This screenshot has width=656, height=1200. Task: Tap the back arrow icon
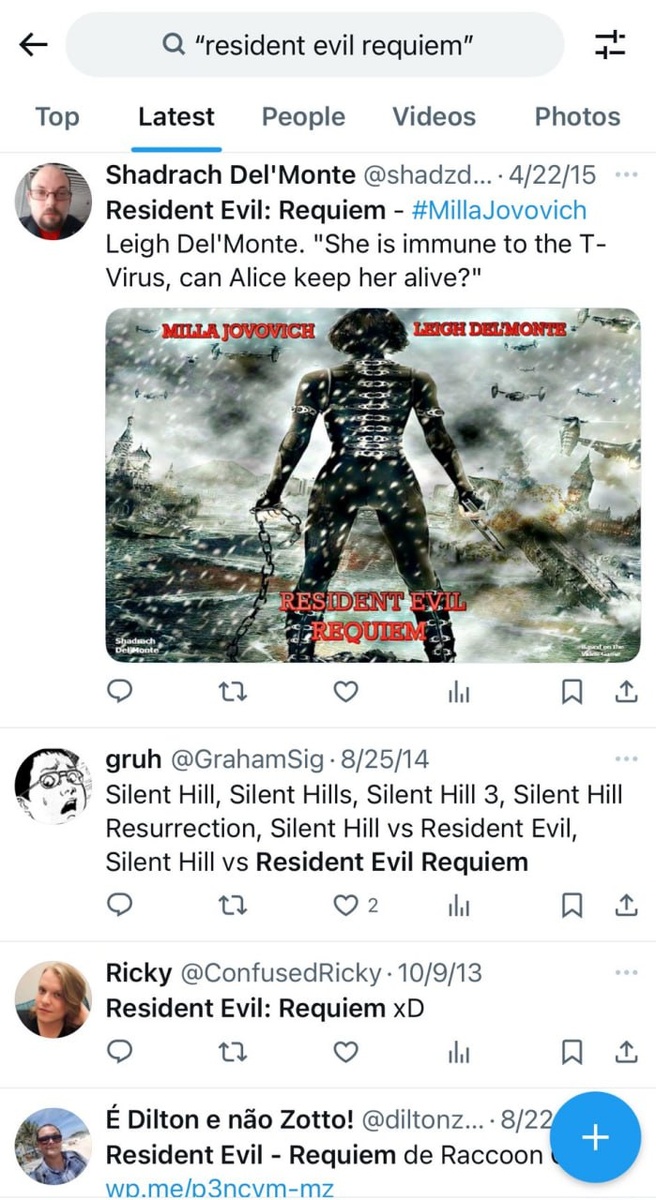(x=33, y=45)
